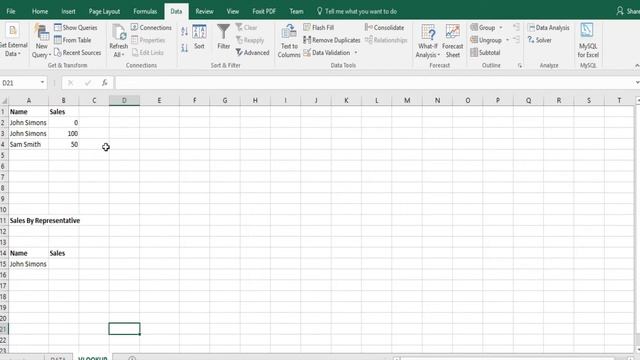The height and width of the screenshot is (360, 640).
Task: Select row 11 header
Action: coord(4,221)
